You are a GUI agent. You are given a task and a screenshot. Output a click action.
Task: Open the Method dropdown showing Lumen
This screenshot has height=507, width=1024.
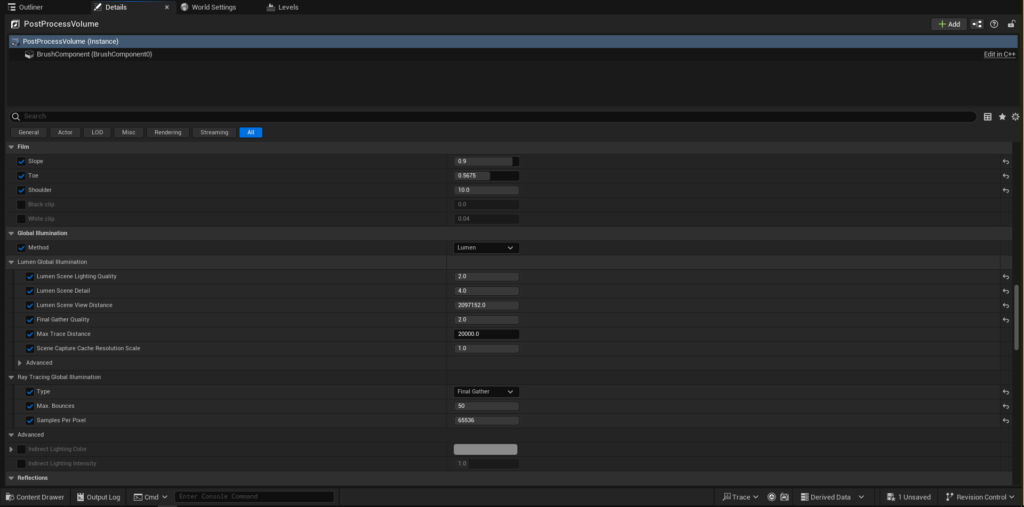(487, 248)
